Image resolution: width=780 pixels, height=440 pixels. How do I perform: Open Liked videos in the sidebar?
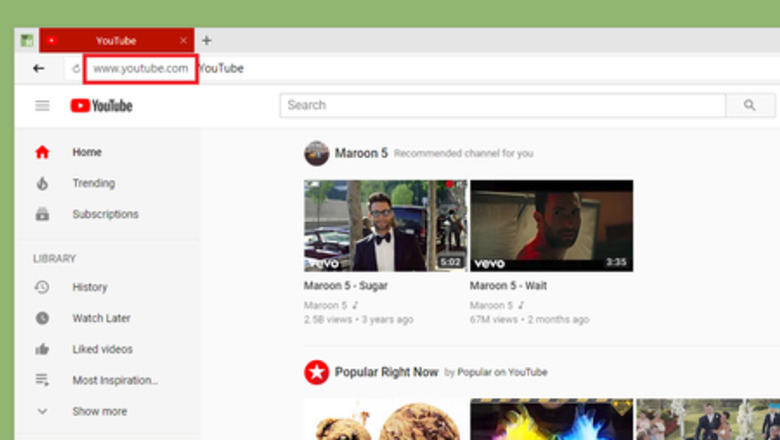[x=102, y=349]
